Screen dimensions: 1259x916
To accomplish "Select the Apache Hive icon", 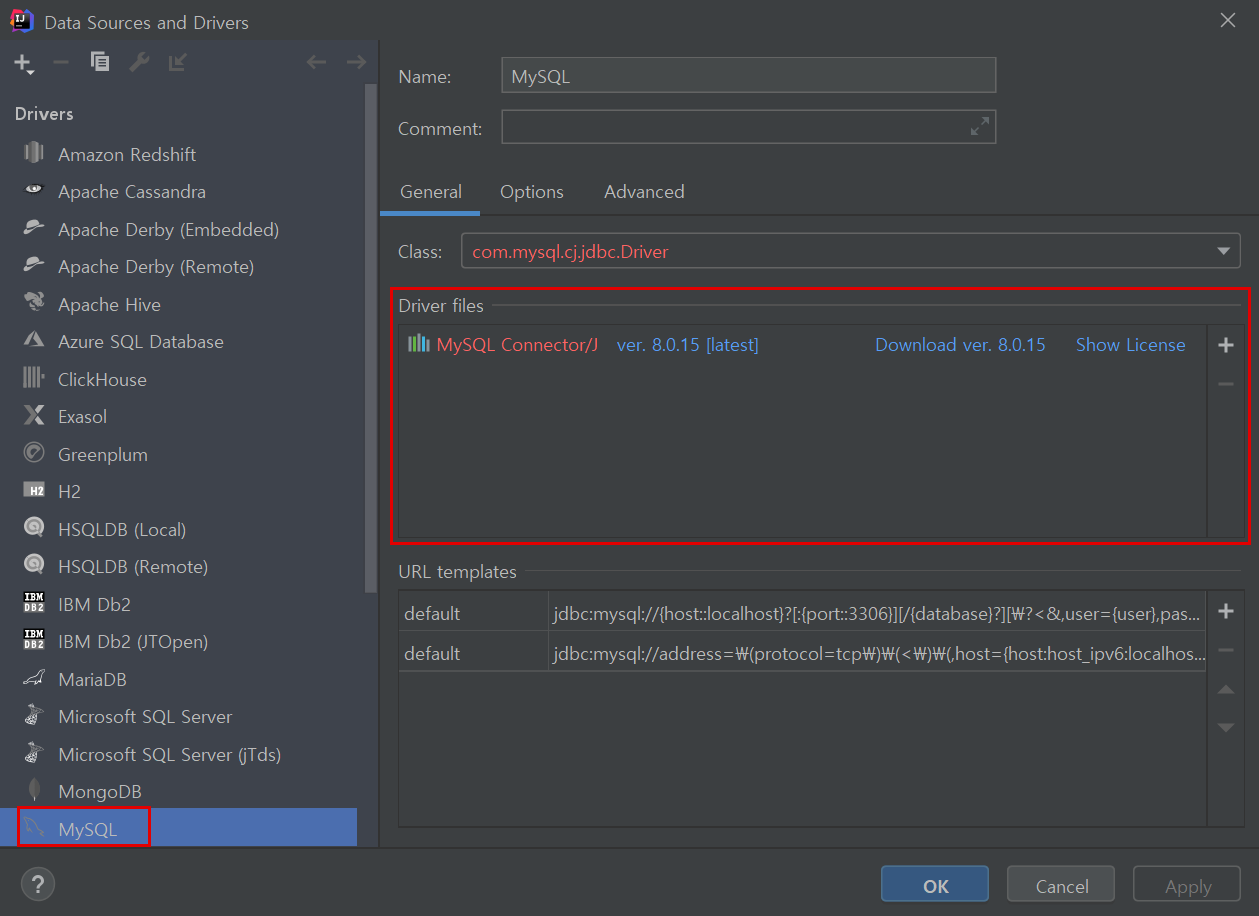I will [x=34, y=303].
